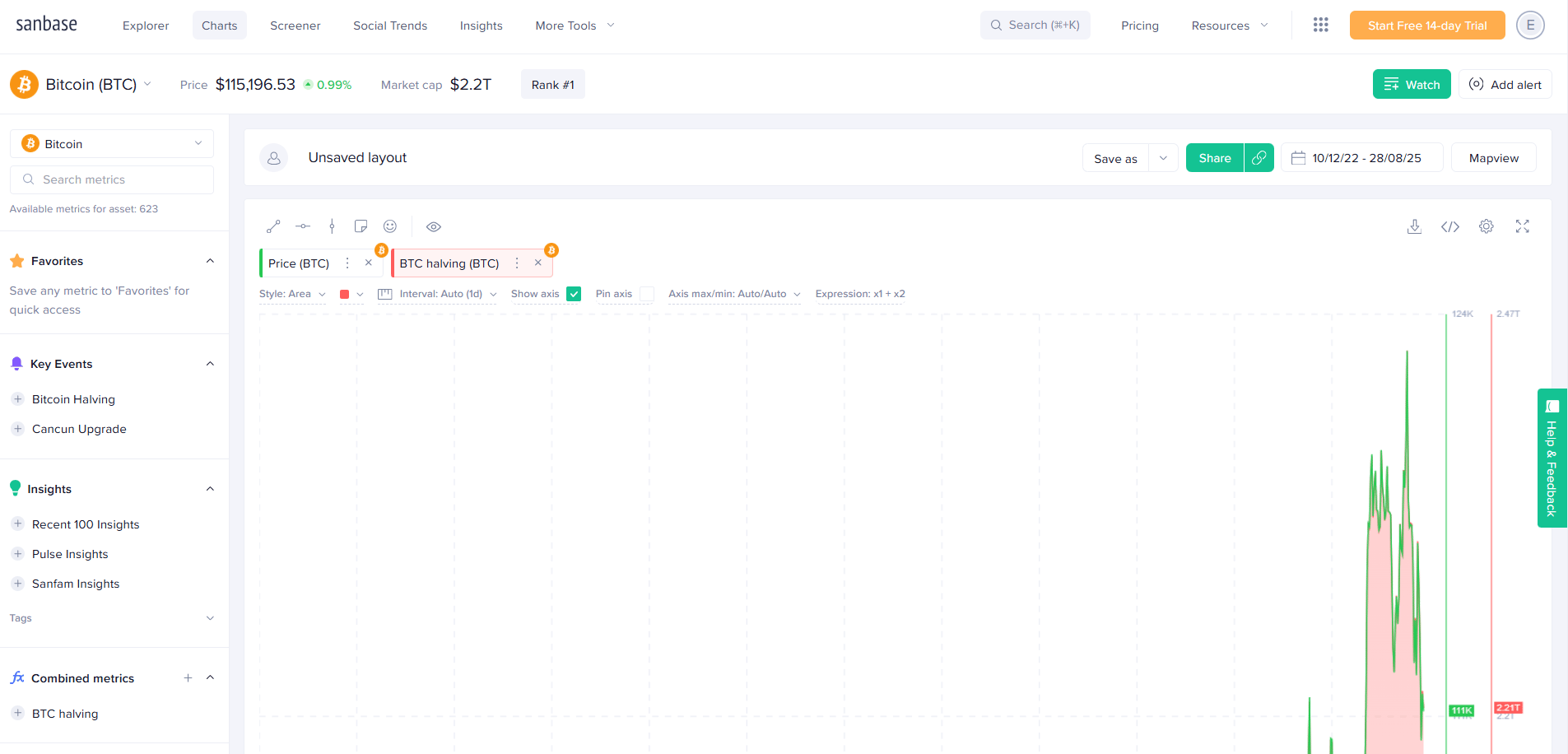Open BTC halving metric options menu
Screen dimensions: 1568x754
pyautogui.click(x=517, y=263)
